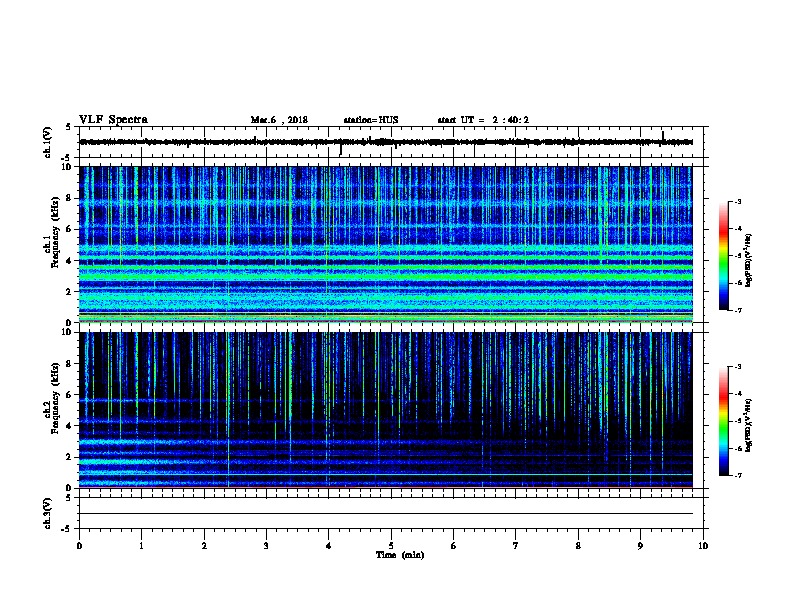Click time axis tick label "1"
This screenshot has width=792, height=612.
click(142, 546)
